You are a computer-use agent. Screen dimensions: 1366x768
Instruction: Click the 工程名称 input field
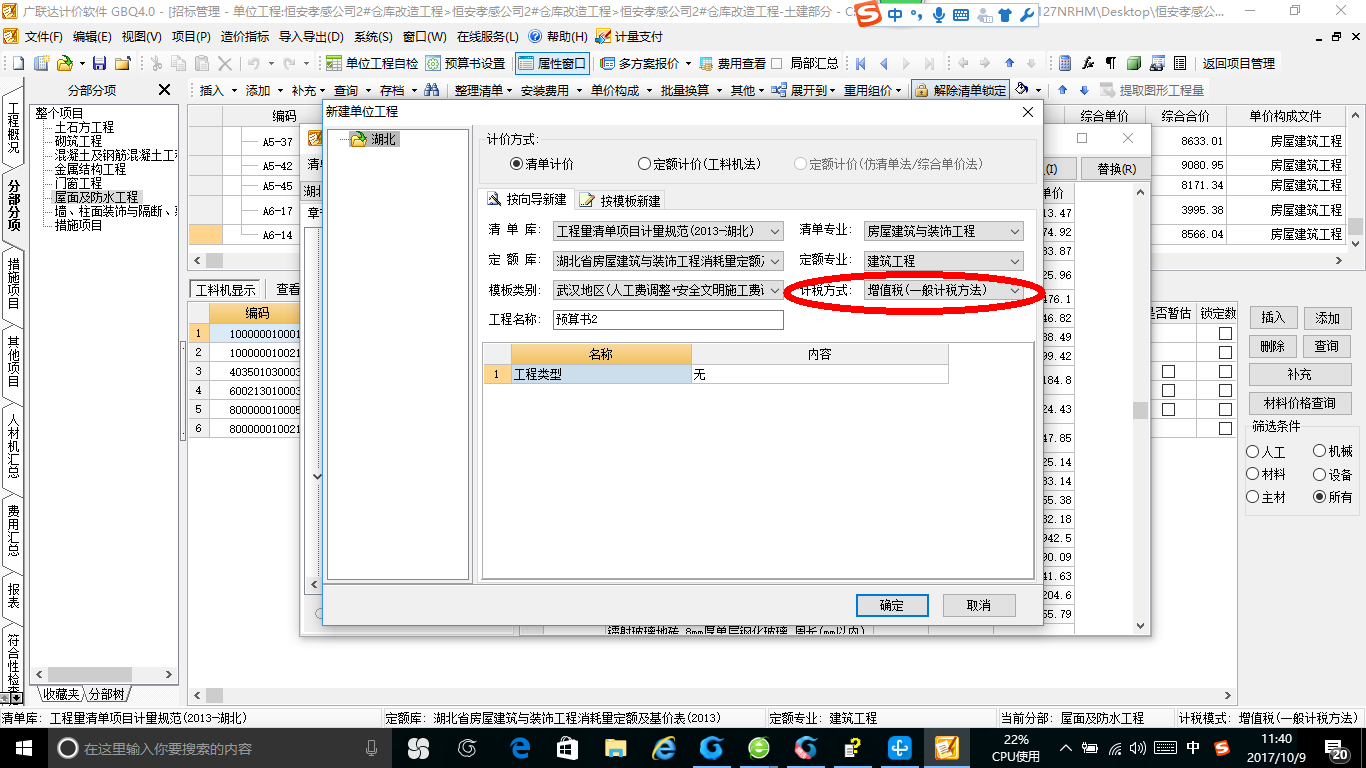[x=668, y=320]
